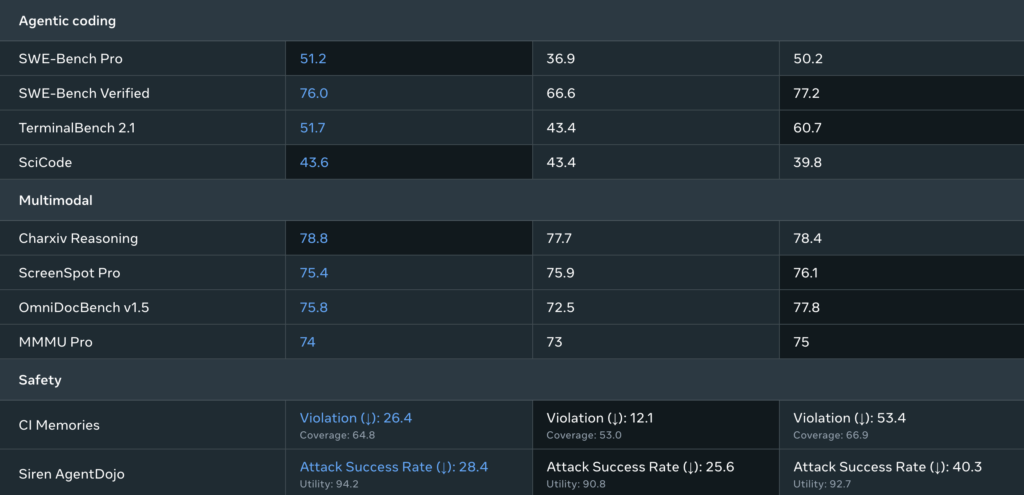Select the 76.1 ScreenSpot Pro cell
1024x495 pixels.
pos(901,273)
